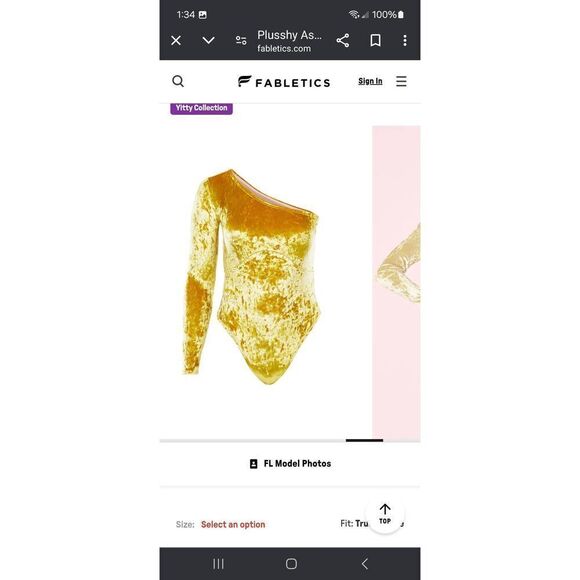Viewport: 580px width, 580px height.
Task: Close the browser custom tab
Action: click(x=176, y=40)
